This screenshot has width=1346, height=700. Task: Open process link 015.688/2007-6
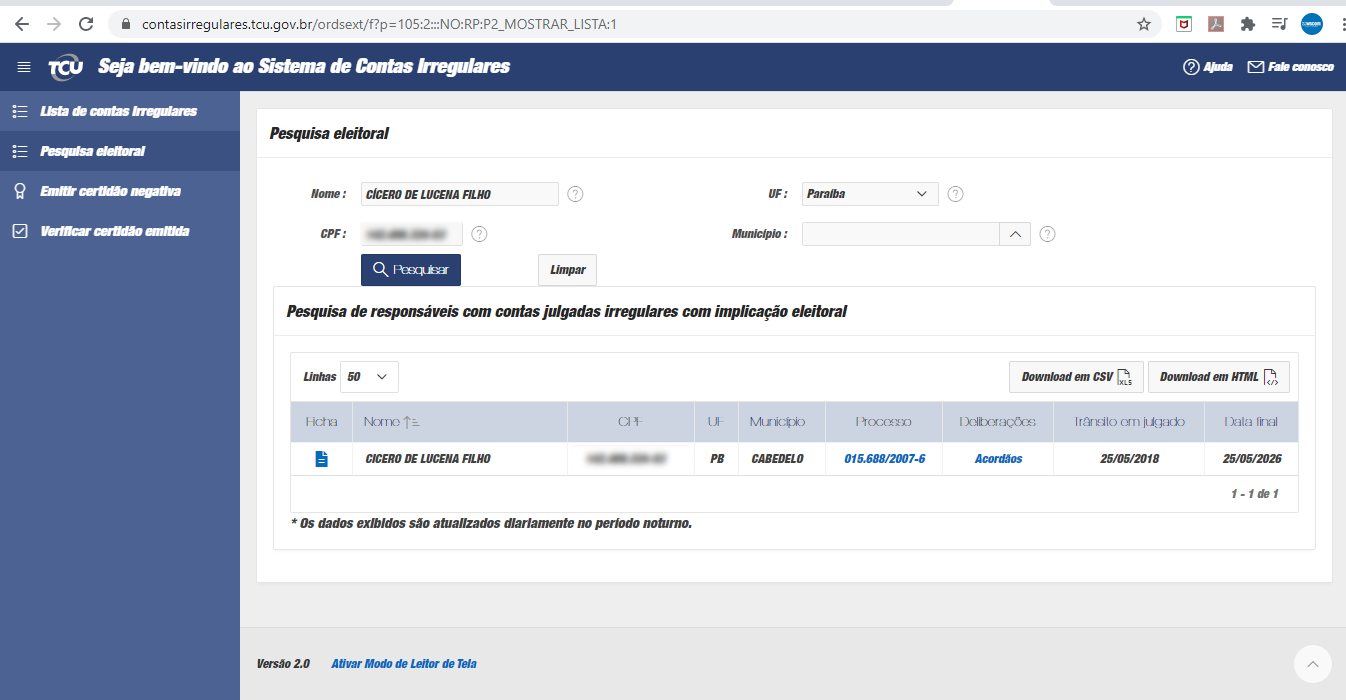click(x=884, y=459)
